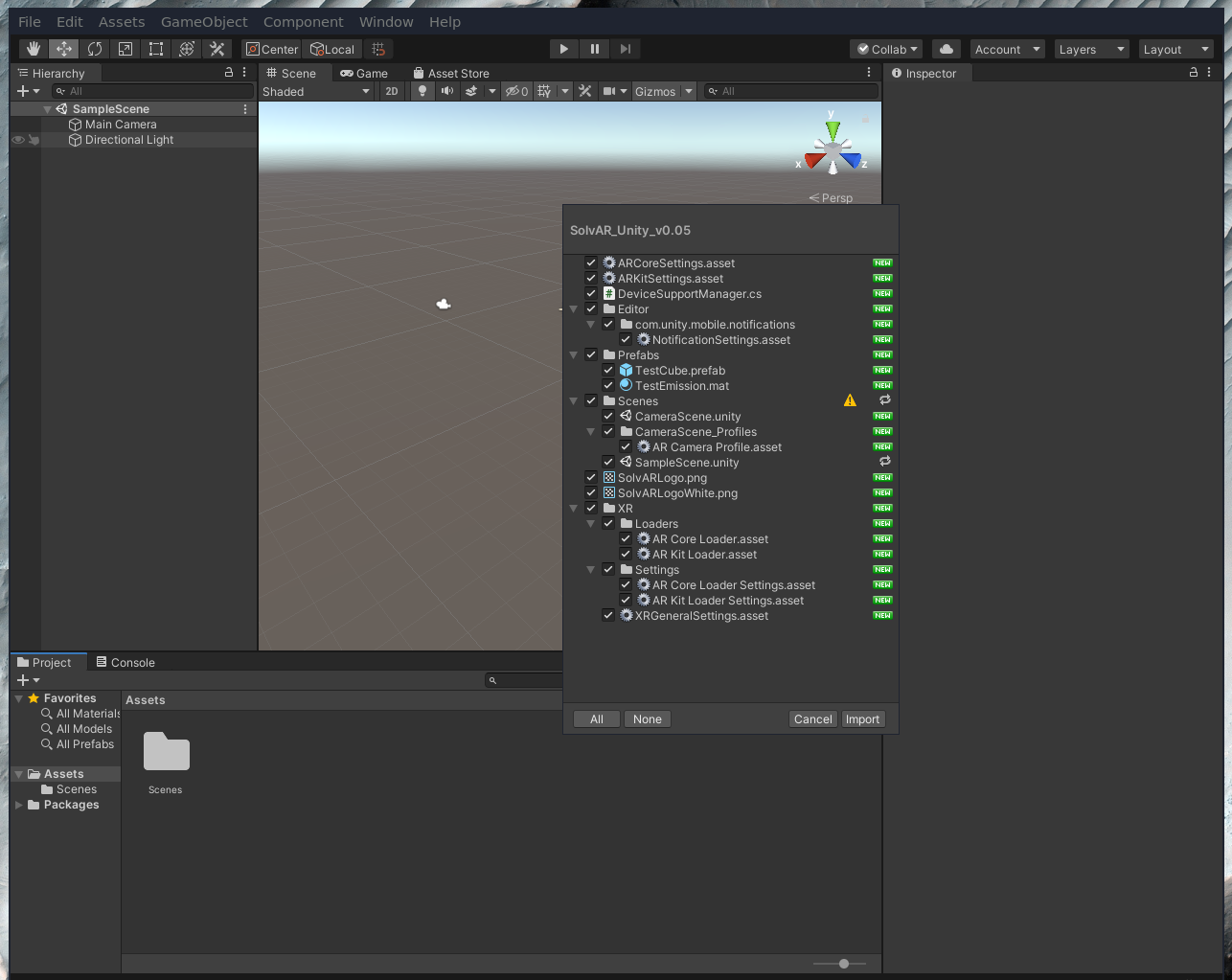Screen dimensions: 1232x980
Task: Lock the Hierarchy panel with the padlock icon
Action: 229,73
